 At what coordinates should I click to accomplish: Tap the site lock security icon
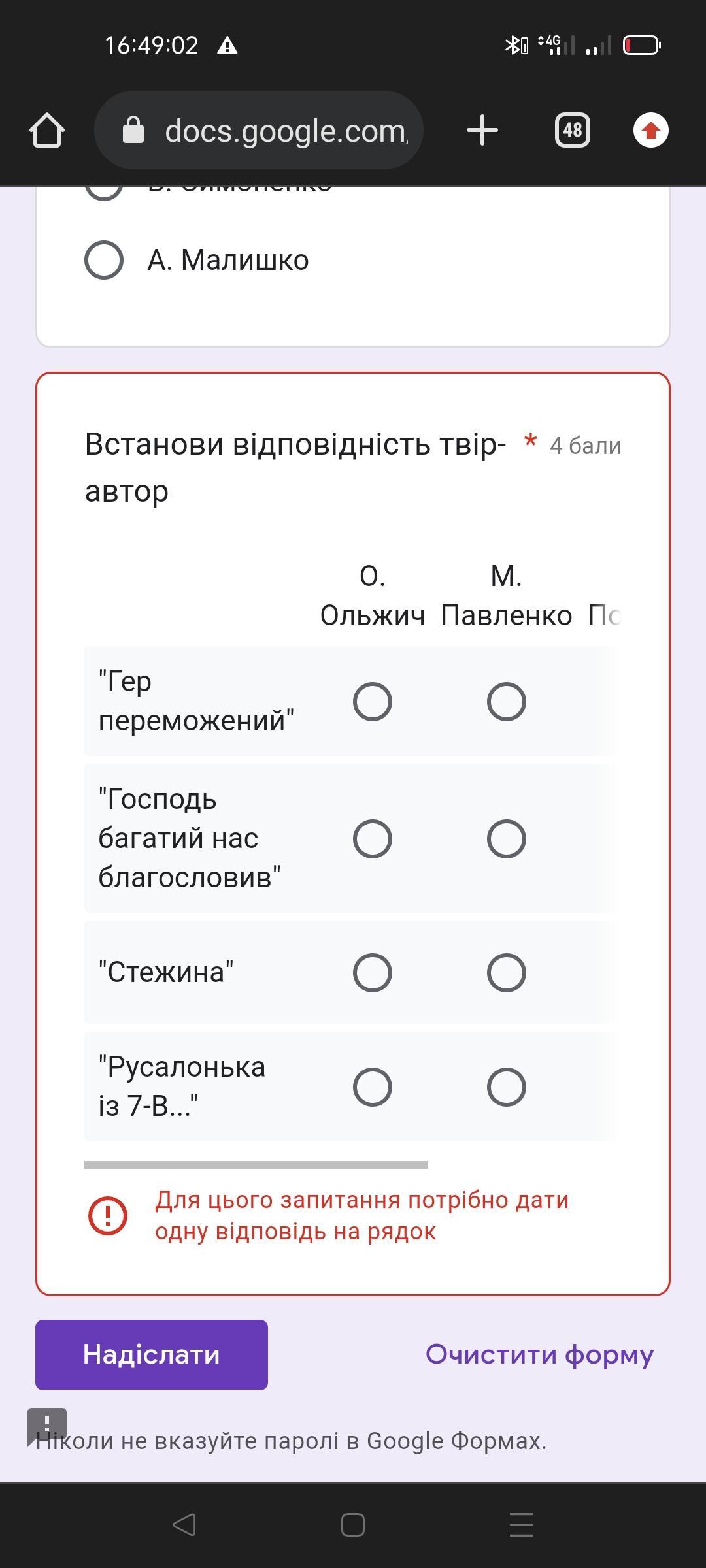(x=133, y=131)
